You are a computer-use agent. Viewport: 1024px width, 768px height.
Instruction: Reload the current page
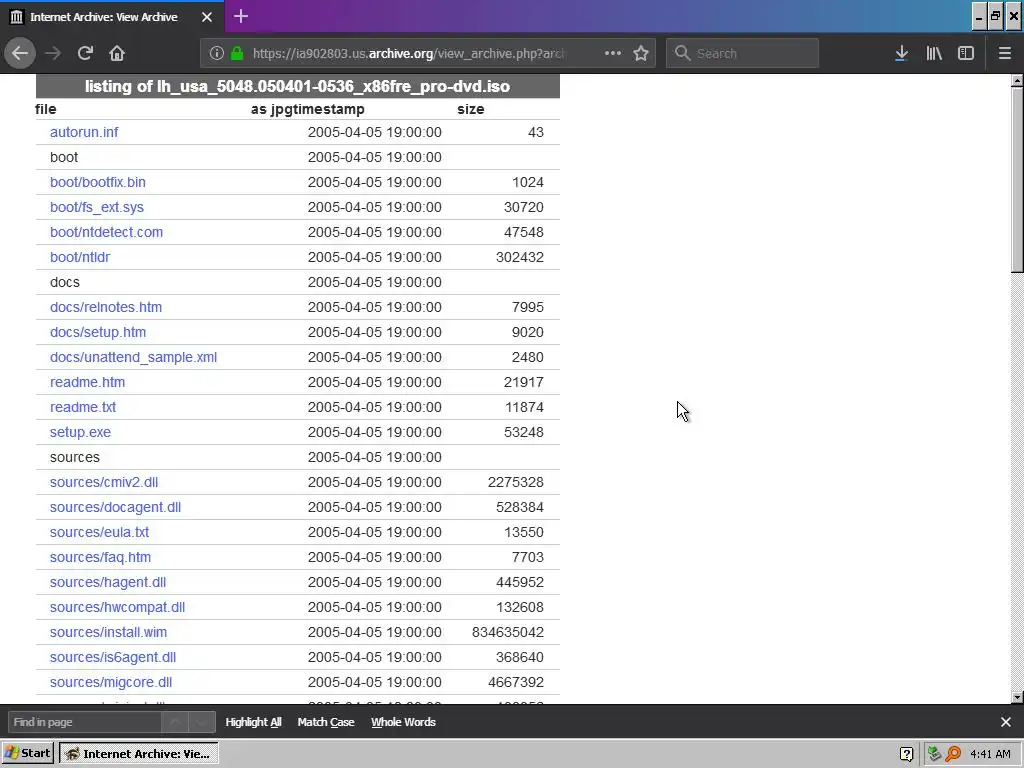[85, 53]
